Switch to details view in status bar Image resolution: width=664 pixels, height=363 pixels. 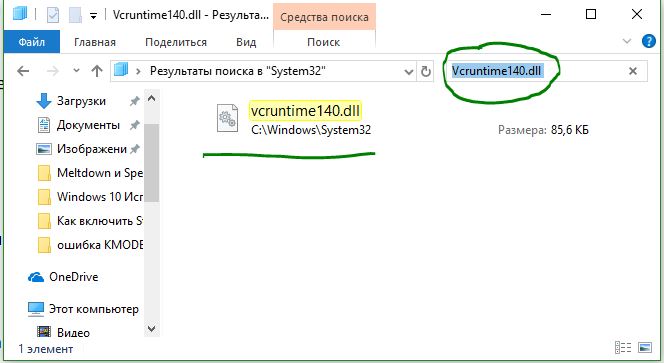[x=622, y=348]
